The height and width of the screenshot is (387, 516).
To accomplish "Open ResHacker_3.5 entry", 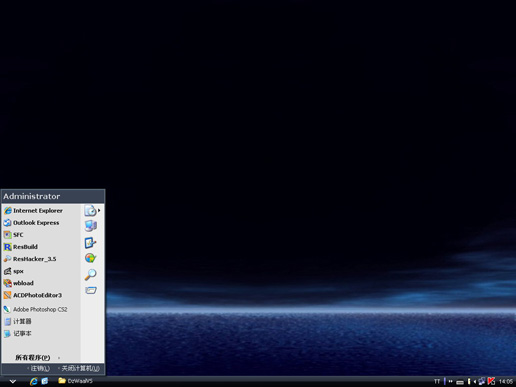I will tap(41, 259).
